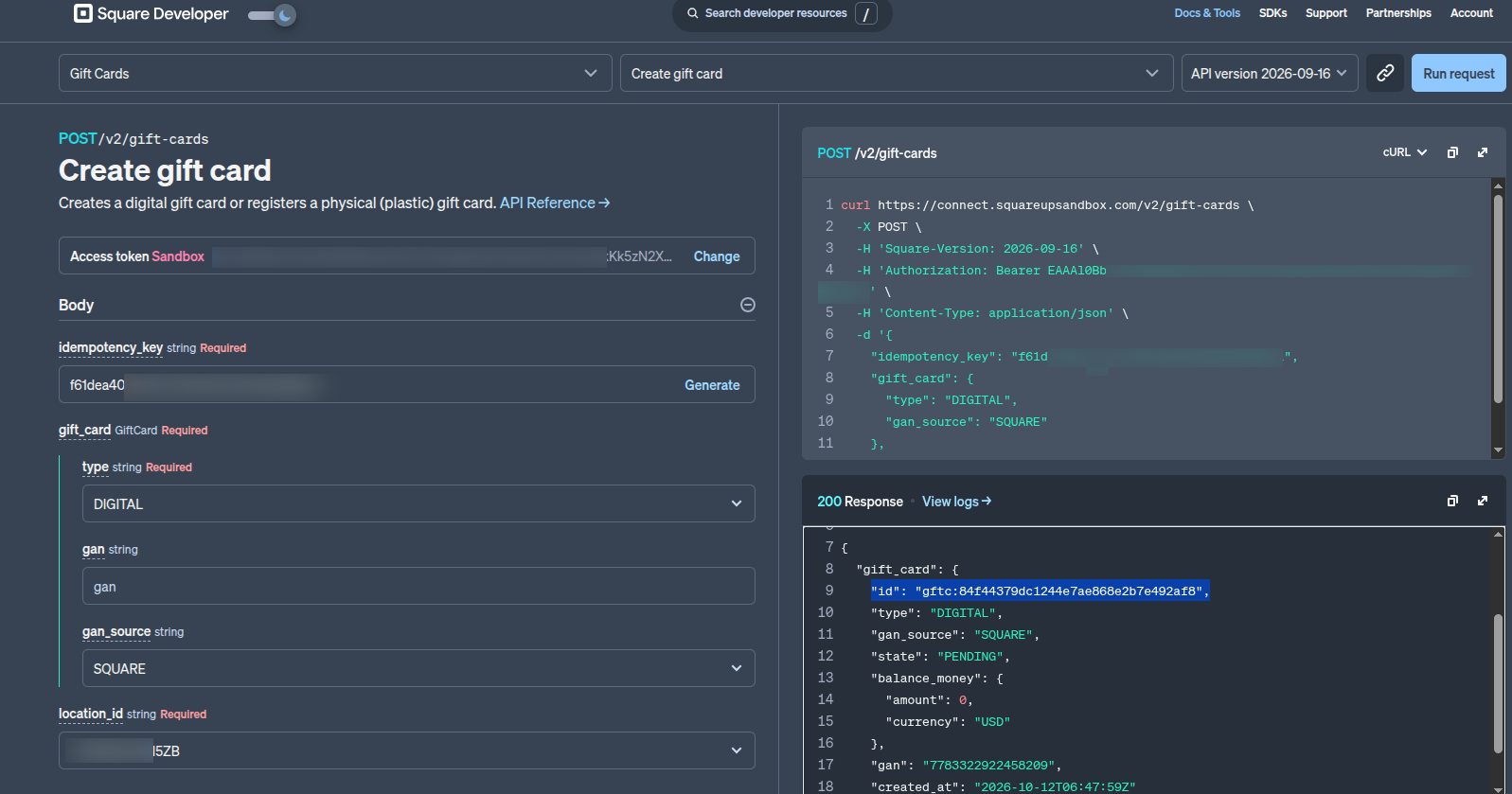This screenshot has height=794, width=1512.
Task: Open the View logs link
Action: 956,502
